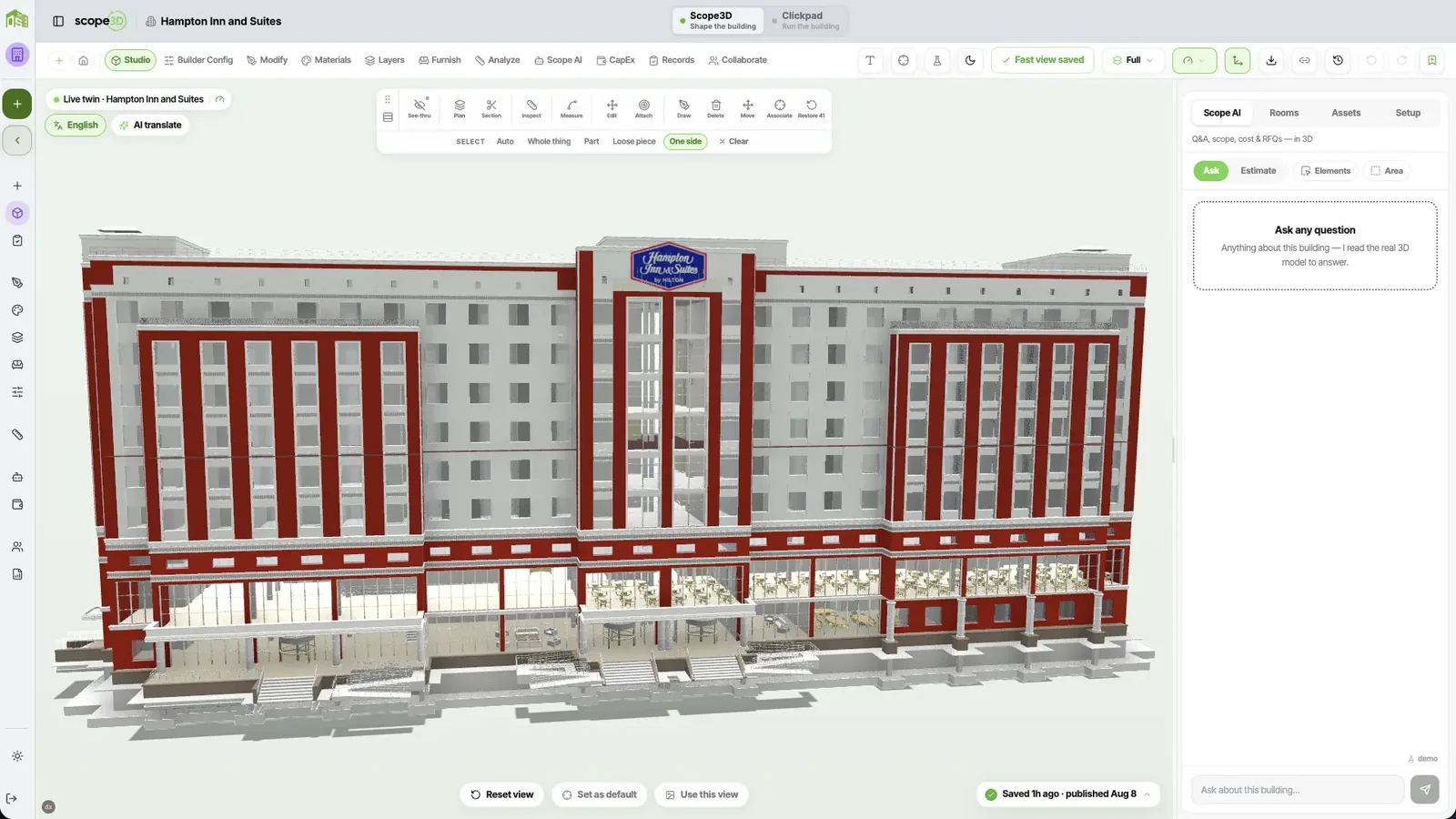1456x819 pixels.
Task: Click the Delete trash tool
Action: pos(716,107)
